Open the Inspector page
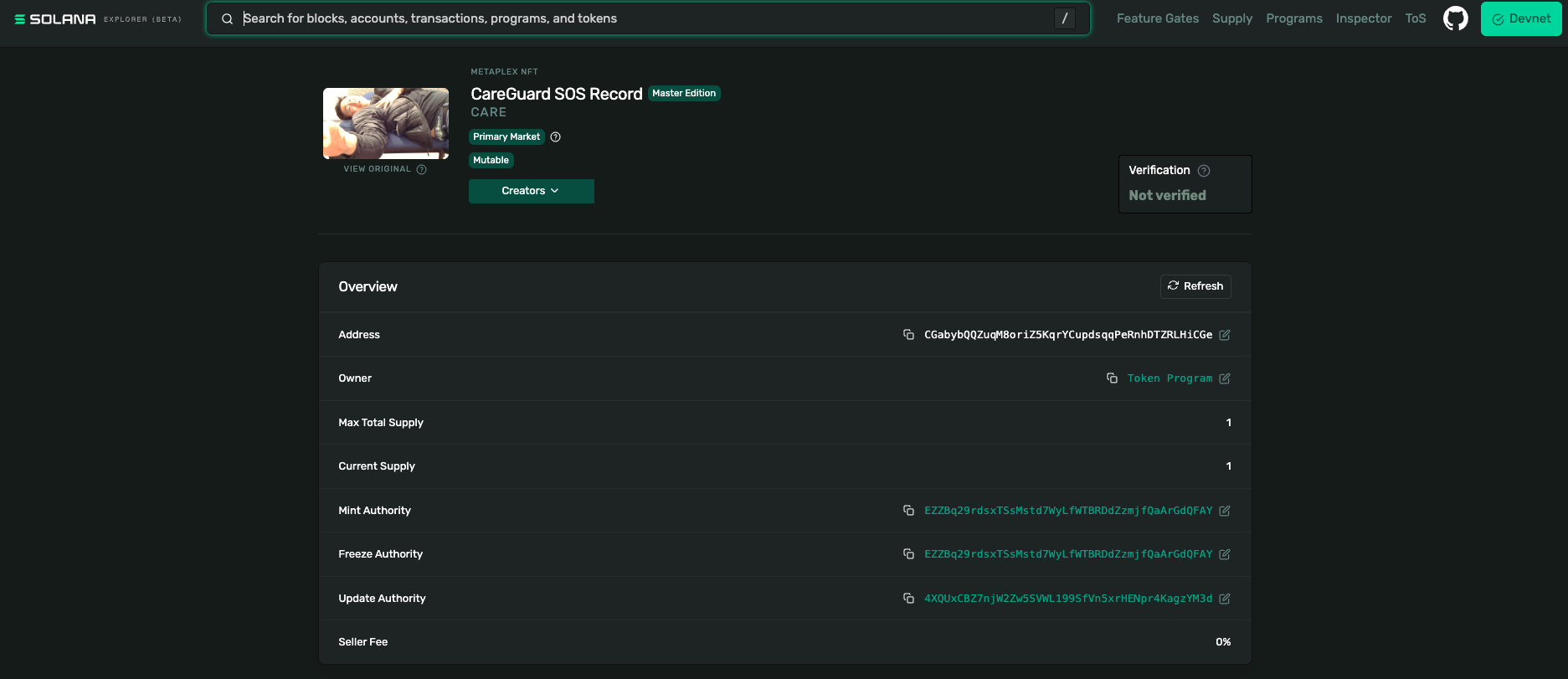 tap(1364, 18)
